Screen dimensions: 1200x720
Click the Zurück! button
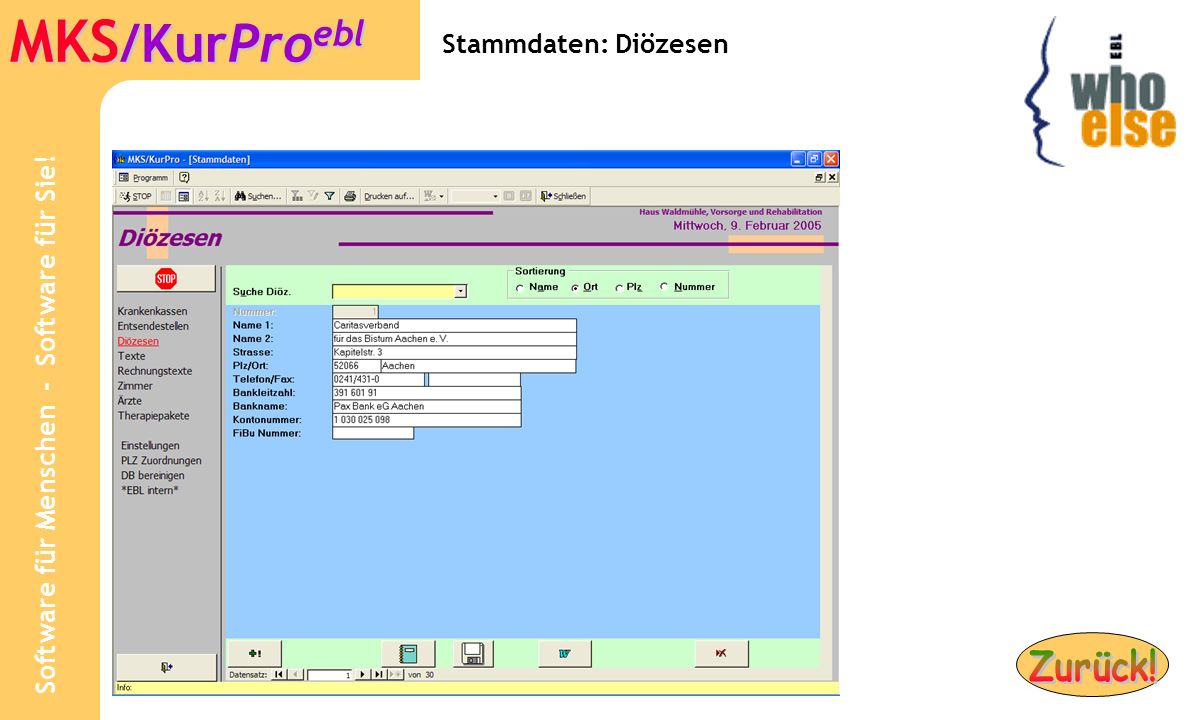(1092, 664)
